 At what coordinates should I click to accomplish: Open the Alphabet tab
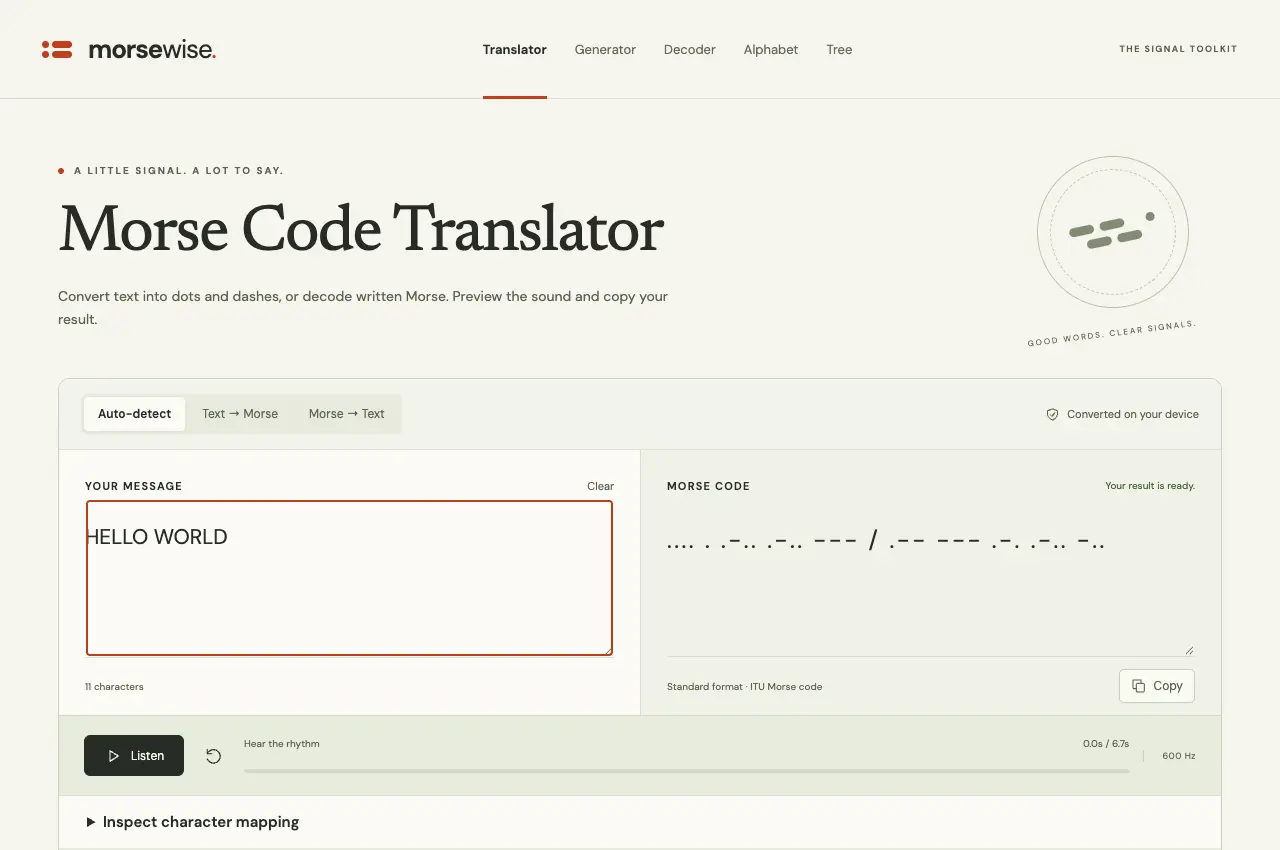tap(771, 49)
